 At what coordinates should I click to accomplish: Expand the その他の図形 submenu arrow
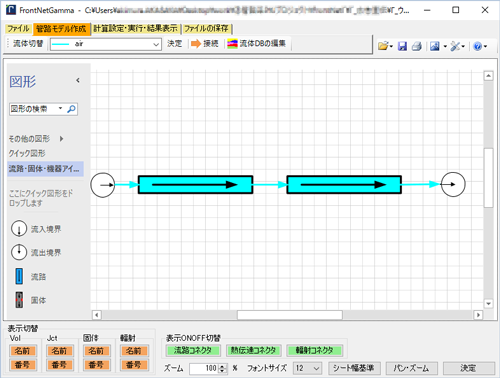[61, 139]
